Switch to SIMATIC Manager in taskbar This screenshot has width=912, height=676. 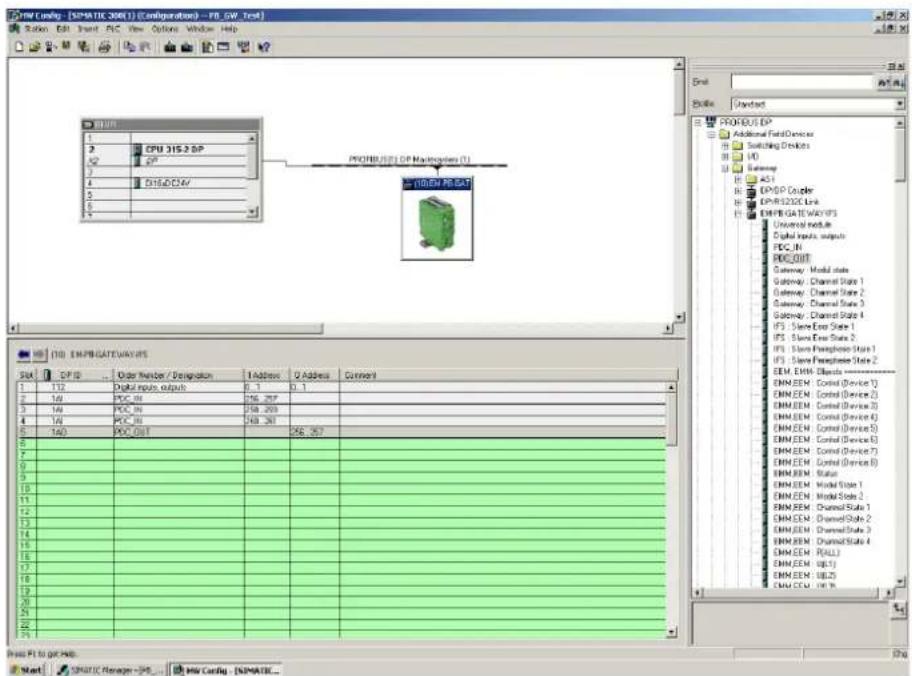pos(111,670)
